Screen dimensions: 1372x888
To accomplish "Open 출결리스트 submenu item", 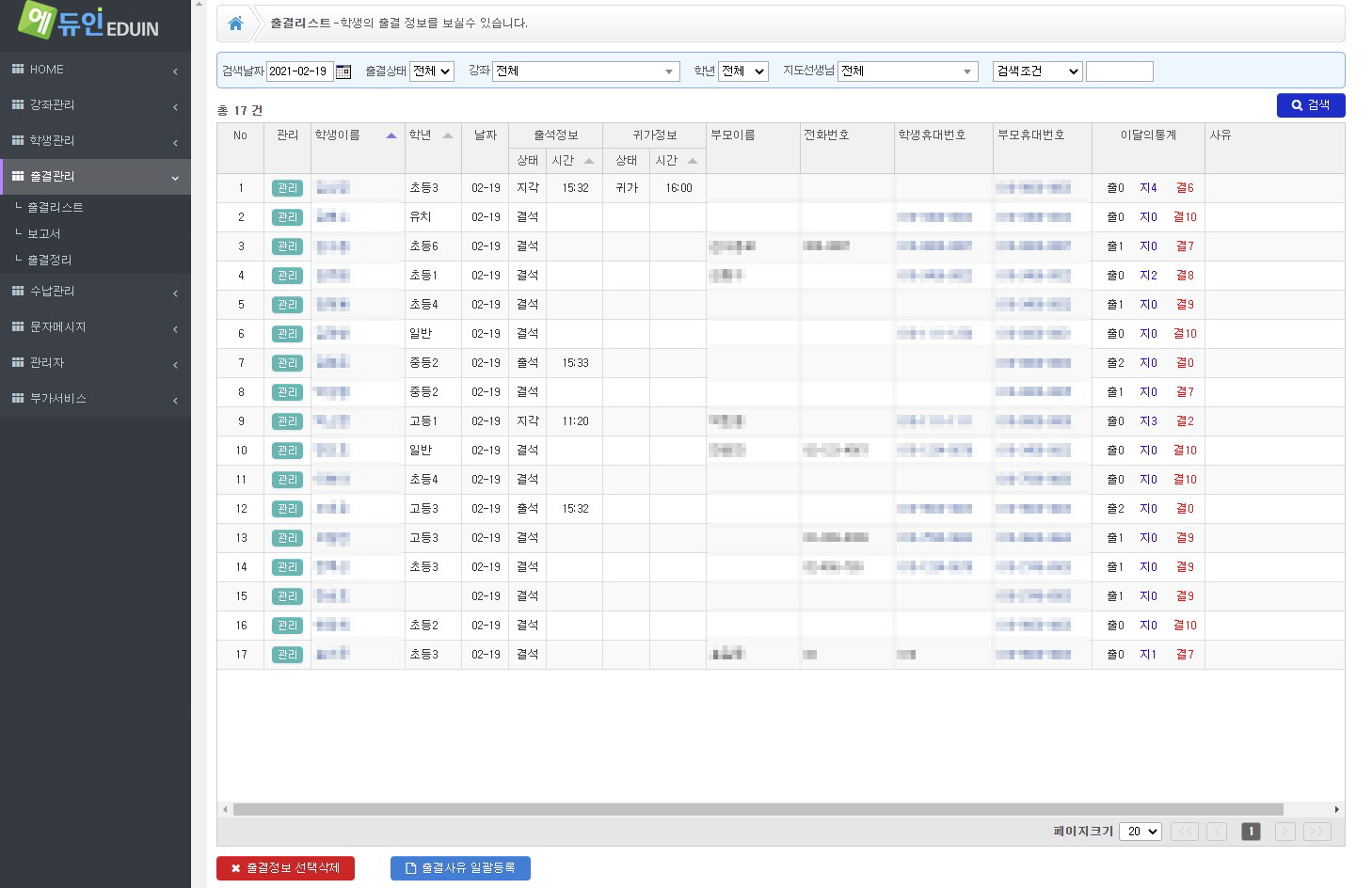I will point(56,207).
